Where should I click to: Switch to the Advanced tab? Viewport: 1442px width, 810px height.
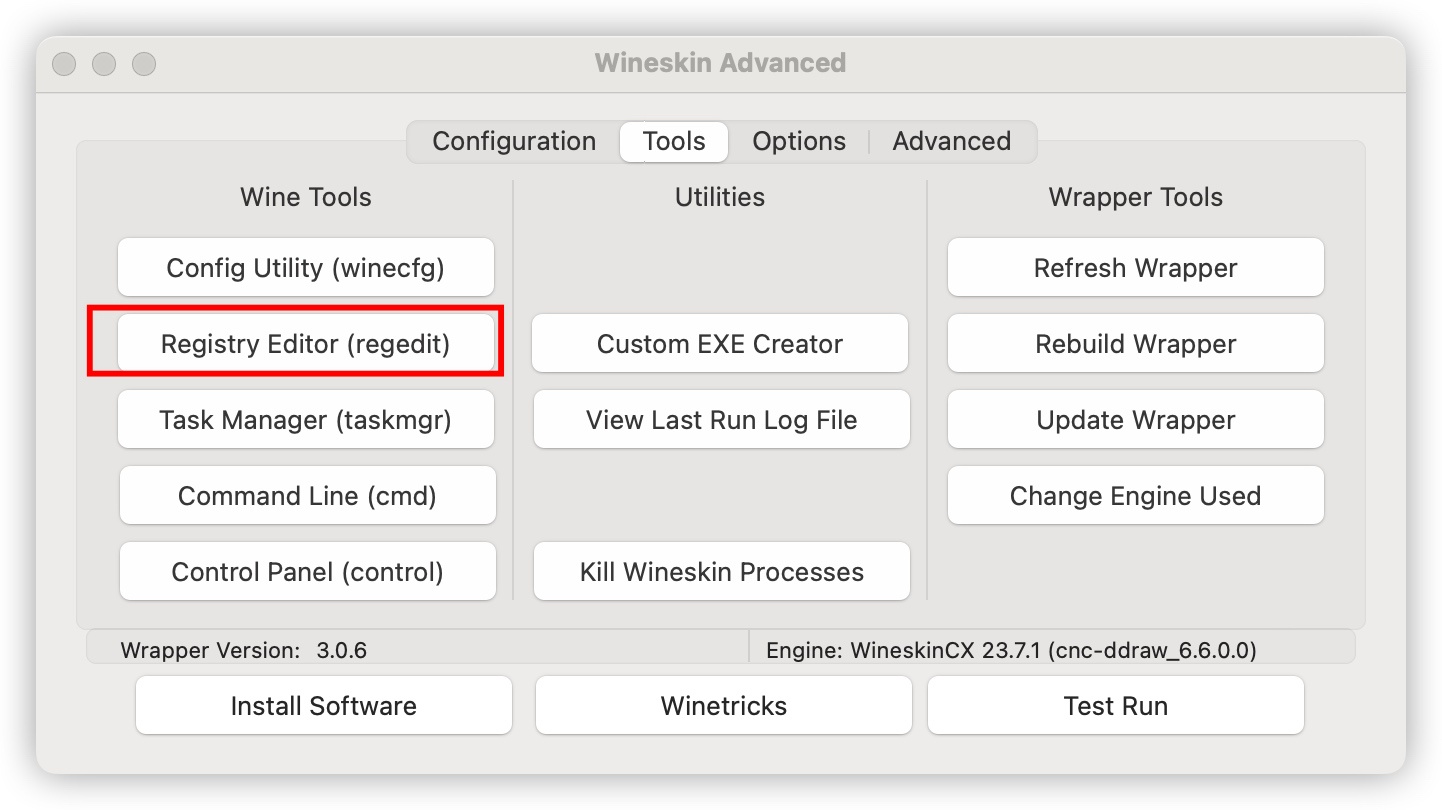click(950, 141)
